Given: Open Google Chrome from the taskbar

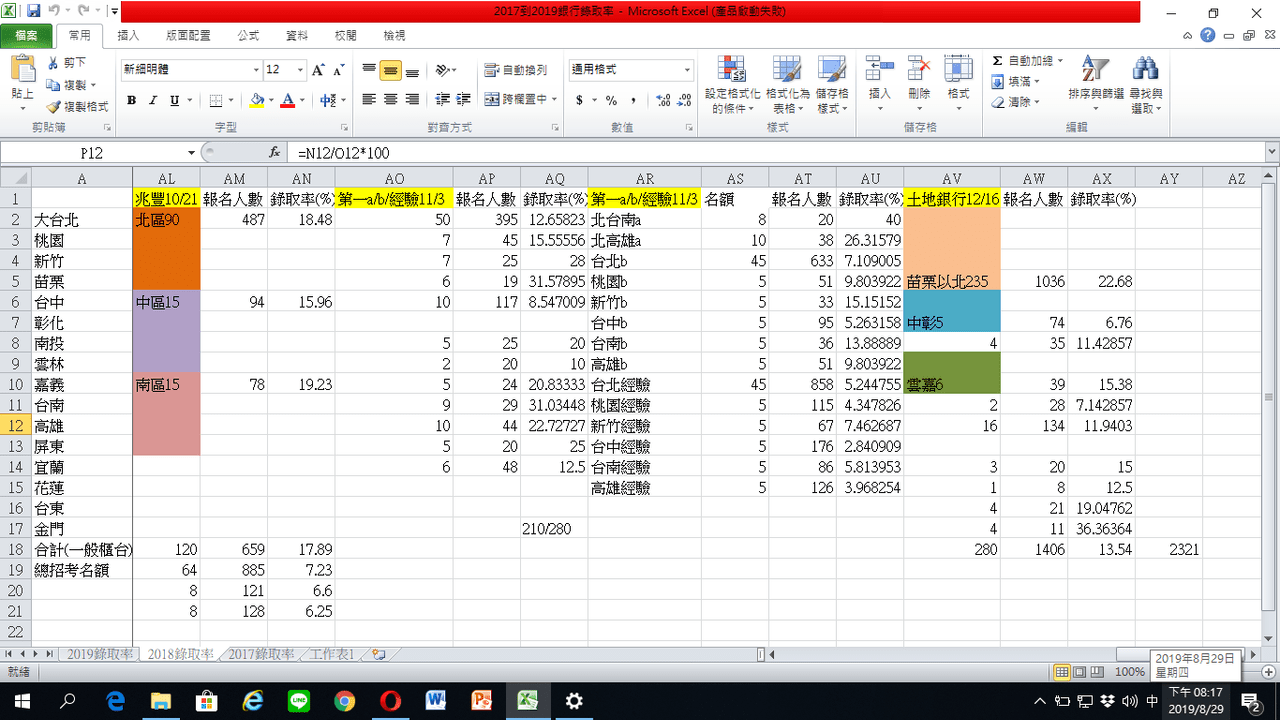Looking at the screenshot, I should [x=345, y=700].
